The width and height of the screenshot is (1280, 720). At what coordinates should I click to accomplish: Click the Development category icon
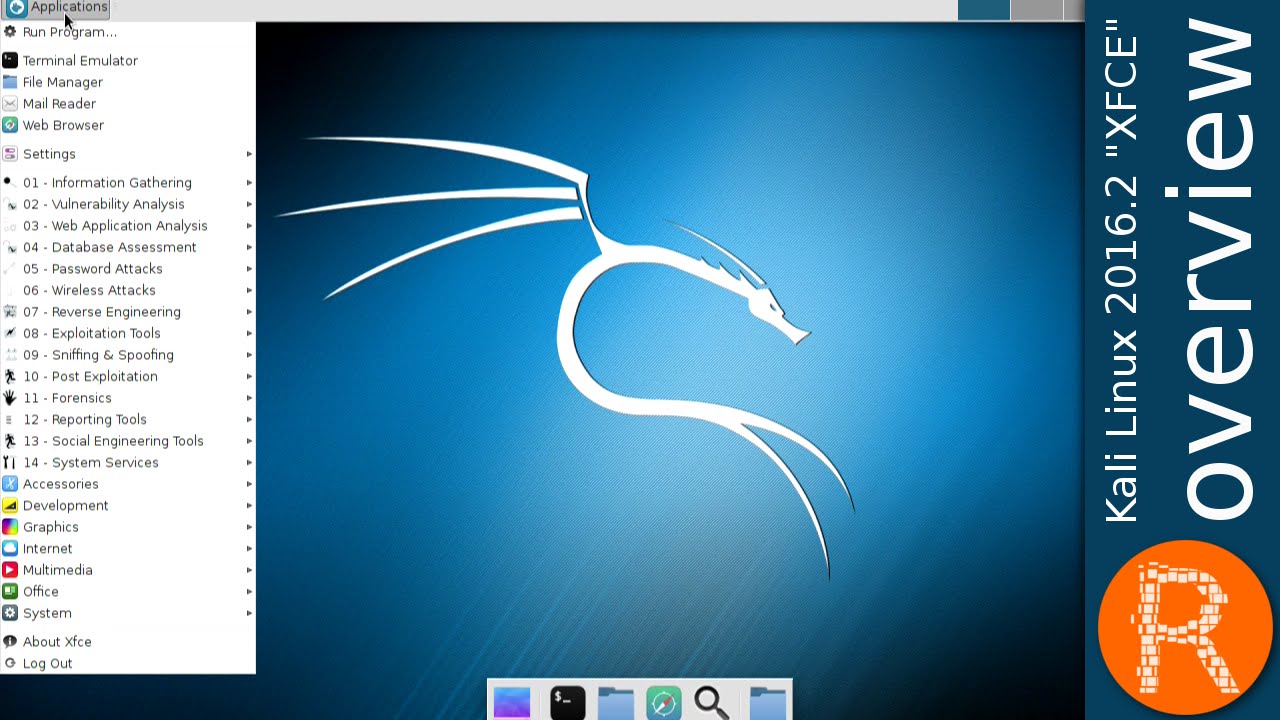tap(10, 505)
